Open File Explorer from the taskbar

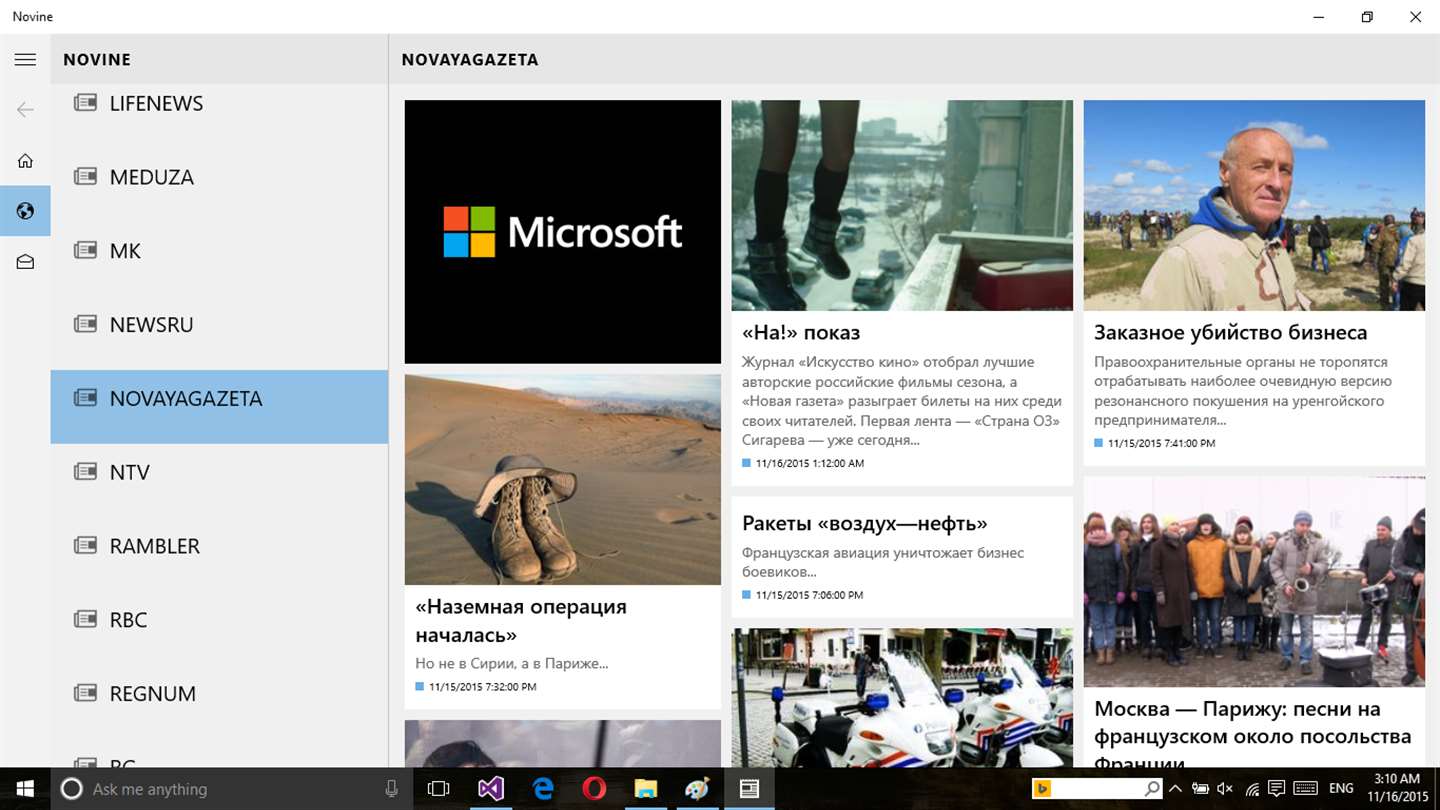[x=646, y=789]
